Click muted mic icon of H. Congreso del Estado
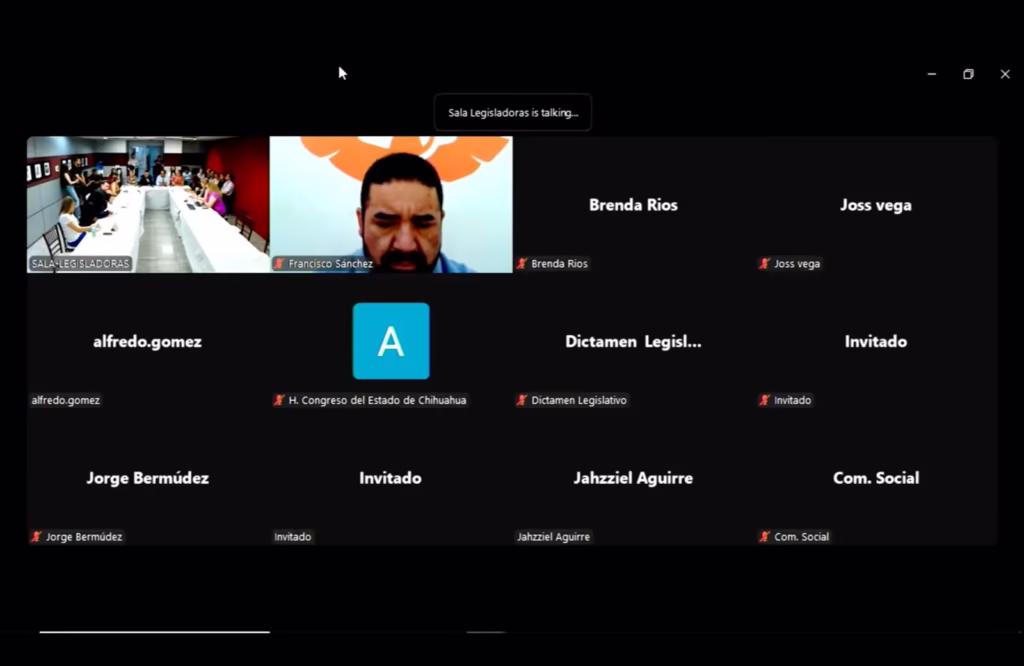1024x666 pixels. click(279, 400)
